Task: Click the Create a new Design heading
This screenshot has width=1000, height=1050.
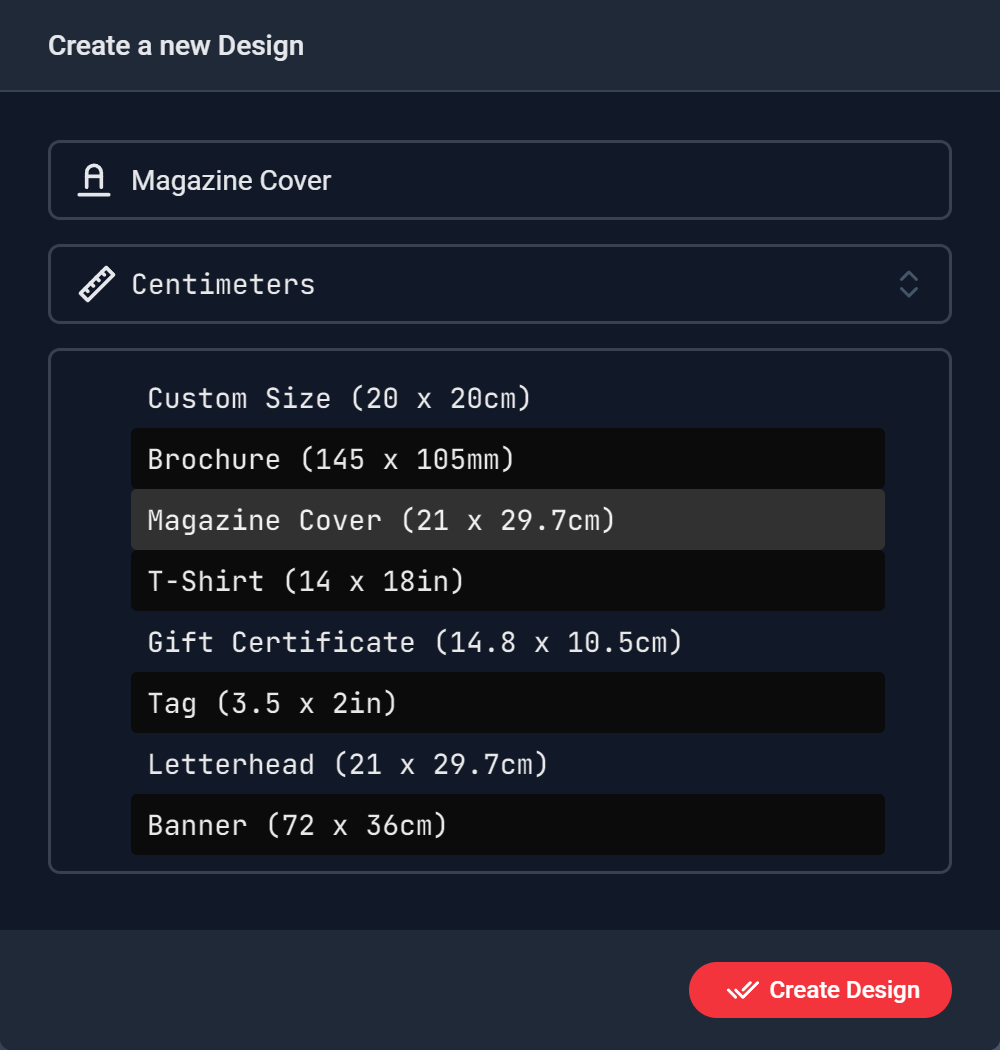Action: click(176, 46)
